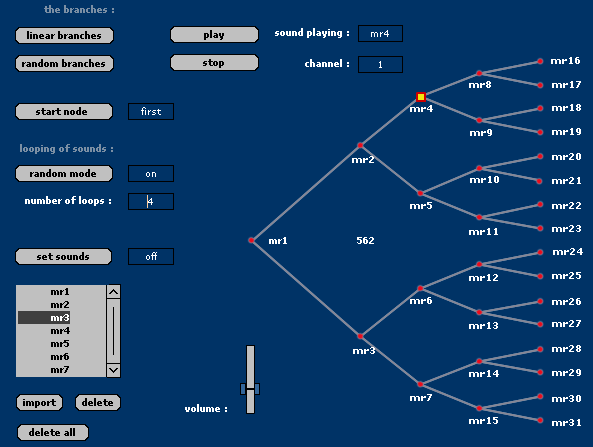Click the mr12 node dot

tap(479, 264)
